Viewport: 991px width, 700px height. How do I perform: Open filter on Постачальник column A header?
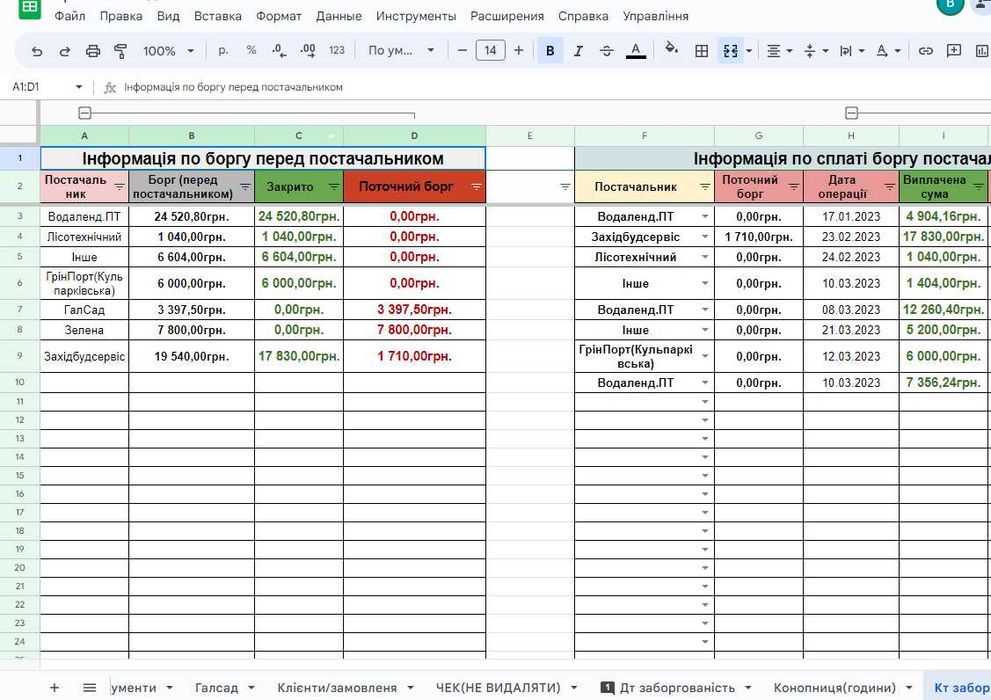(x=119, y=187)
